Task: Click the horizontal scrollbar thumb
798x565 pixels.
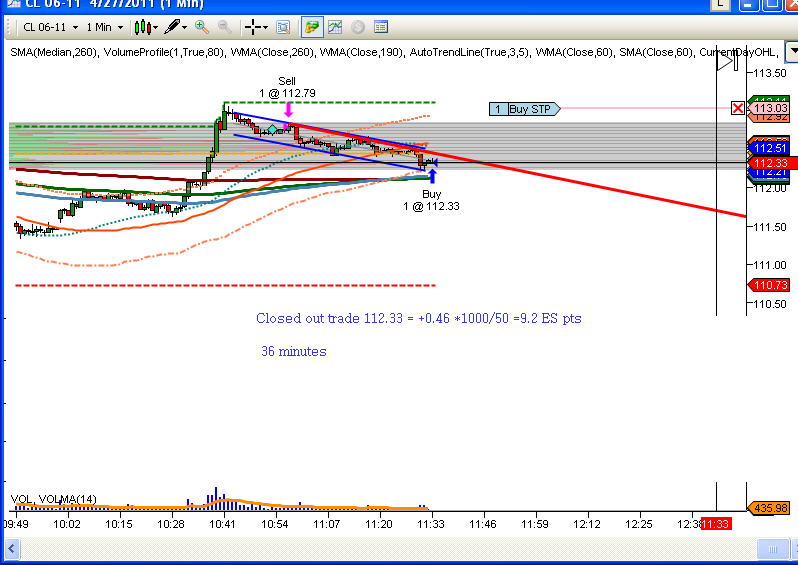Action: (772, 549)
